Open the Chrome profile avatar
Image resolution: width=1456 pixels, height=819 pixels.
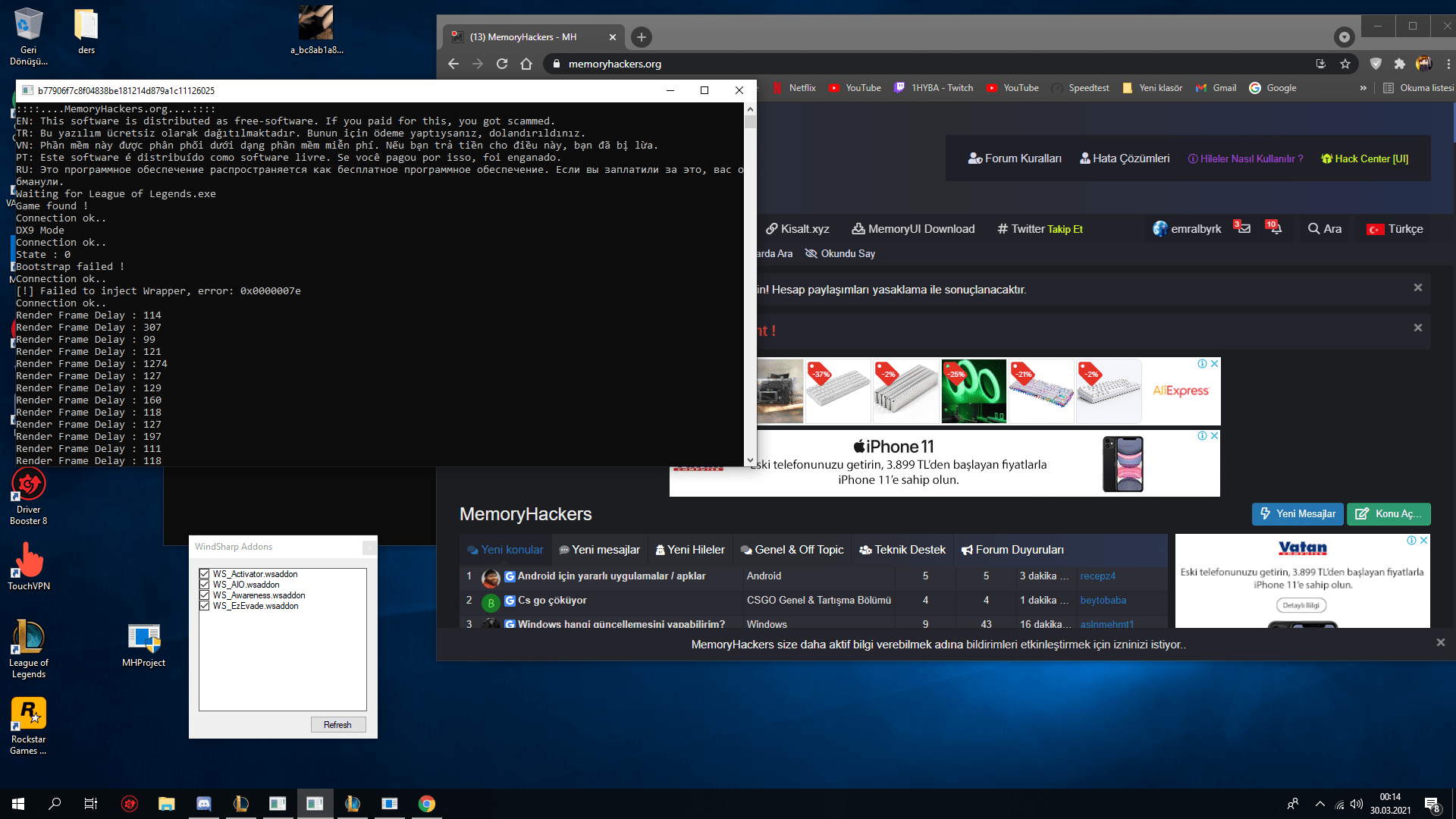click(x=1423, y=64)
